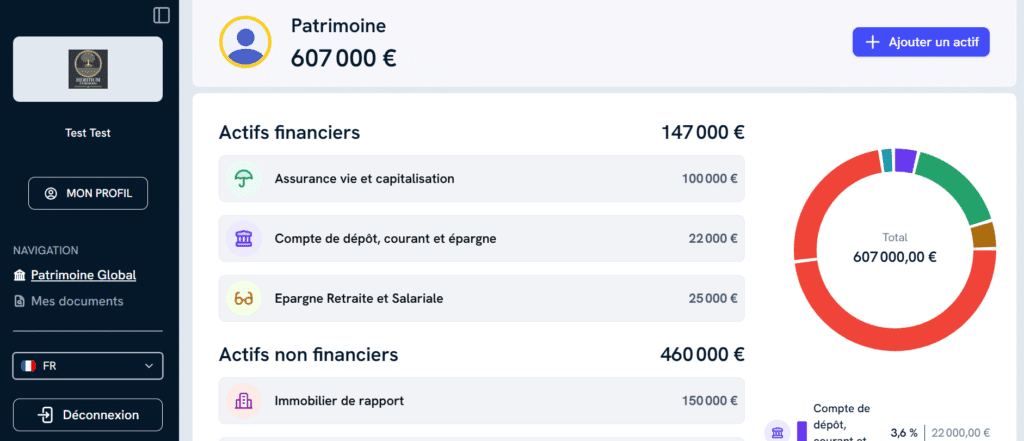Click the MON PROFIL button
This screenshot has width=1024, height=441.
click(88, 193)
